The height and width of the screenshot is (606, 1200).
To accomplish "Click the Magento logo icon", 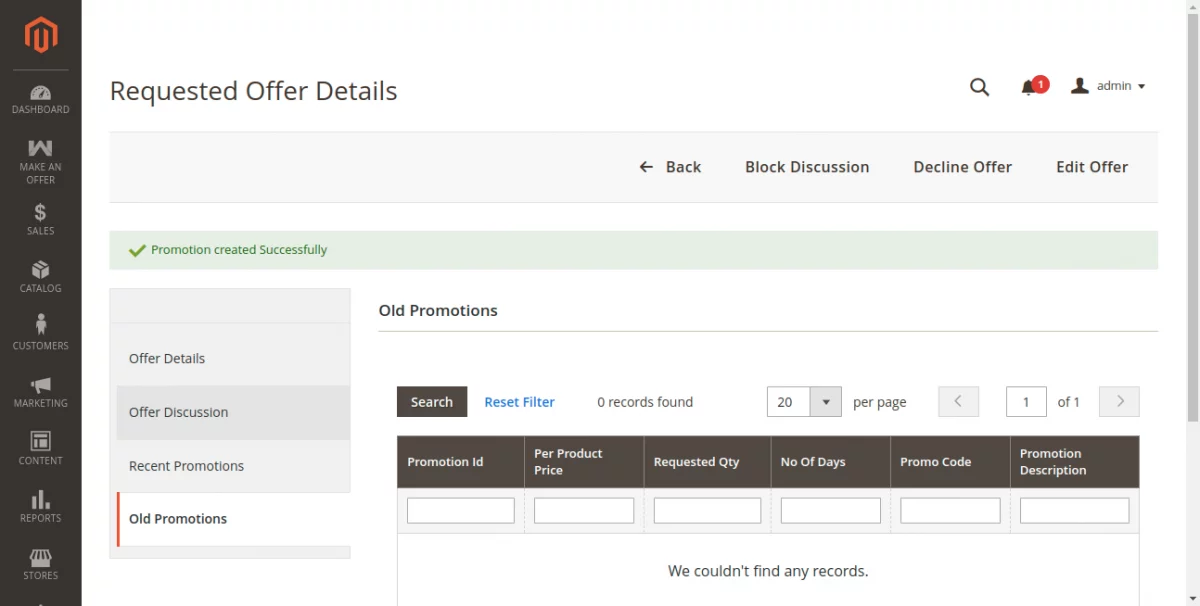I will (x=41, y=36).
